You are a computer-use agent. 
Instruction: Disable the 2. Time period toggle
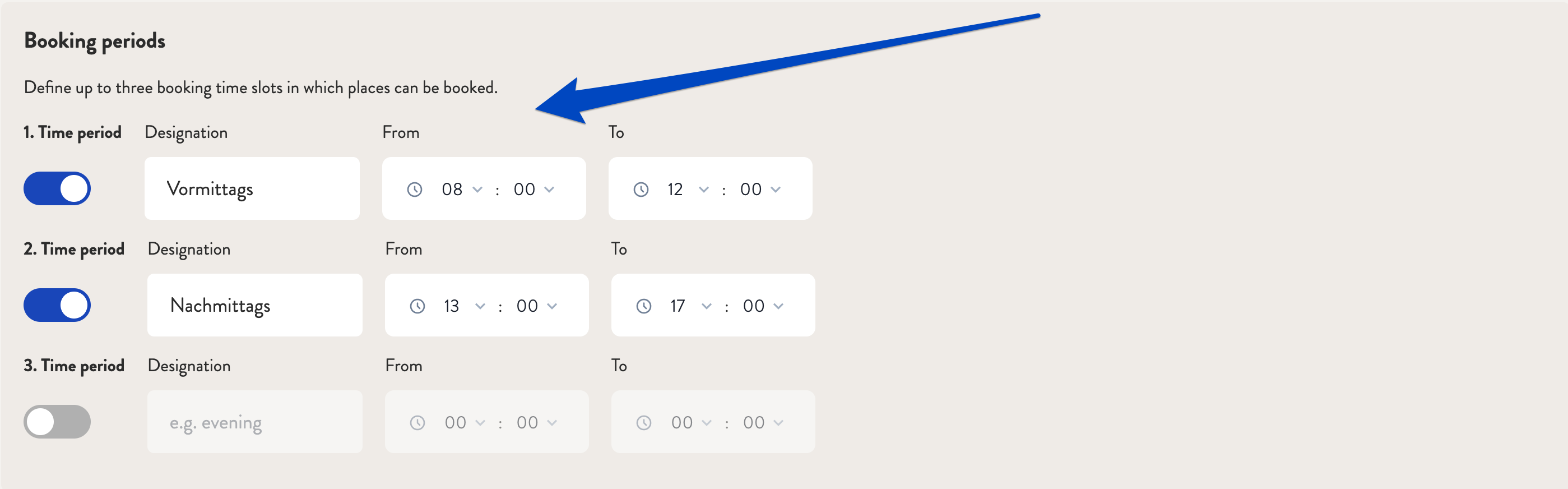tap(57, 305)
